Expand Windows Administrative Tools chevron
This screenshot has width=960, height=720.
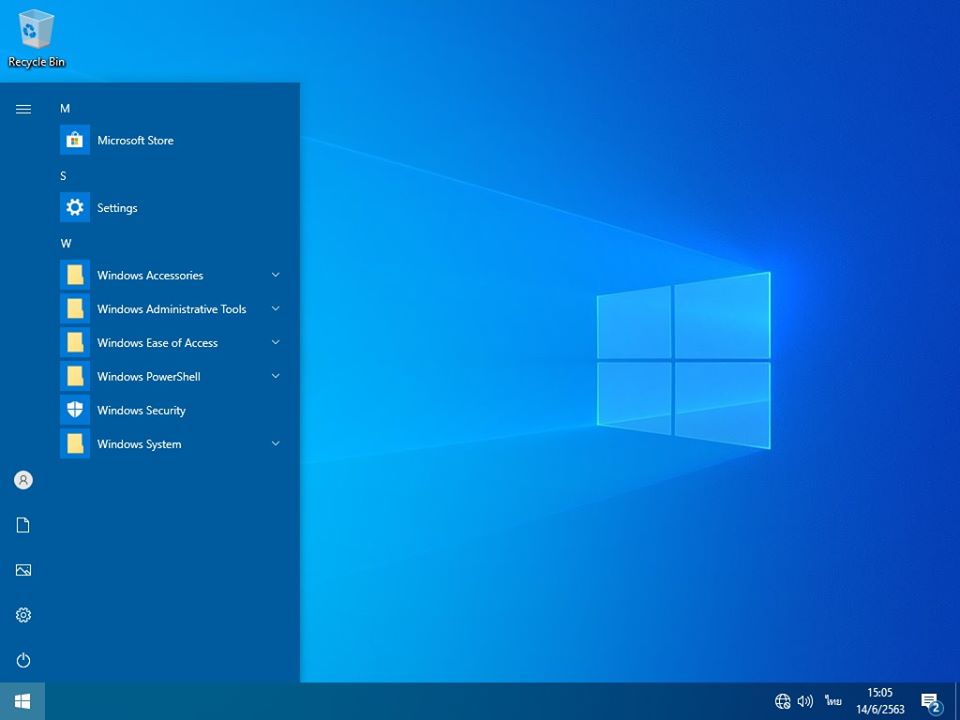(x=276, y=309)
